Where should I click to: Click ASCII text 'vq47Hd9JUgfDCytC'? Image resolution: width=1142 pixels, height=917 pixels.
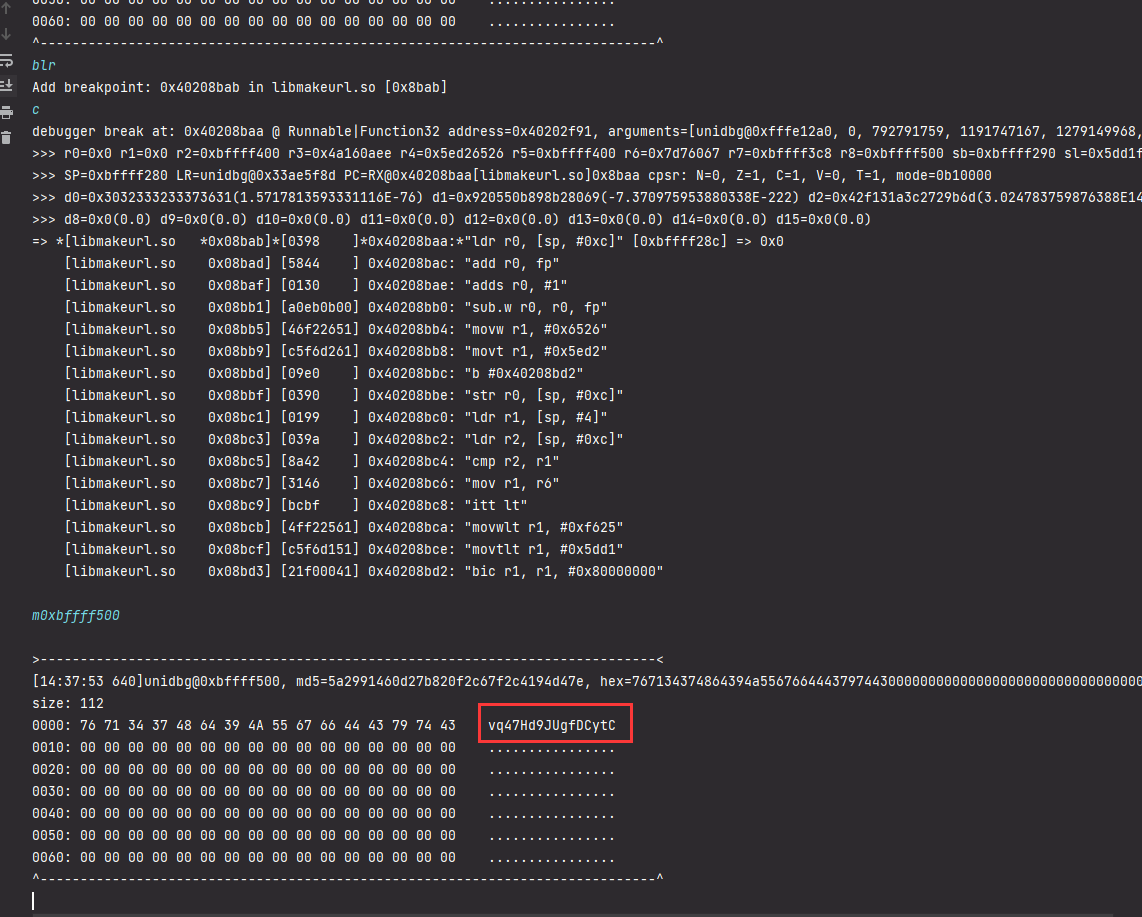pos(551,725)
